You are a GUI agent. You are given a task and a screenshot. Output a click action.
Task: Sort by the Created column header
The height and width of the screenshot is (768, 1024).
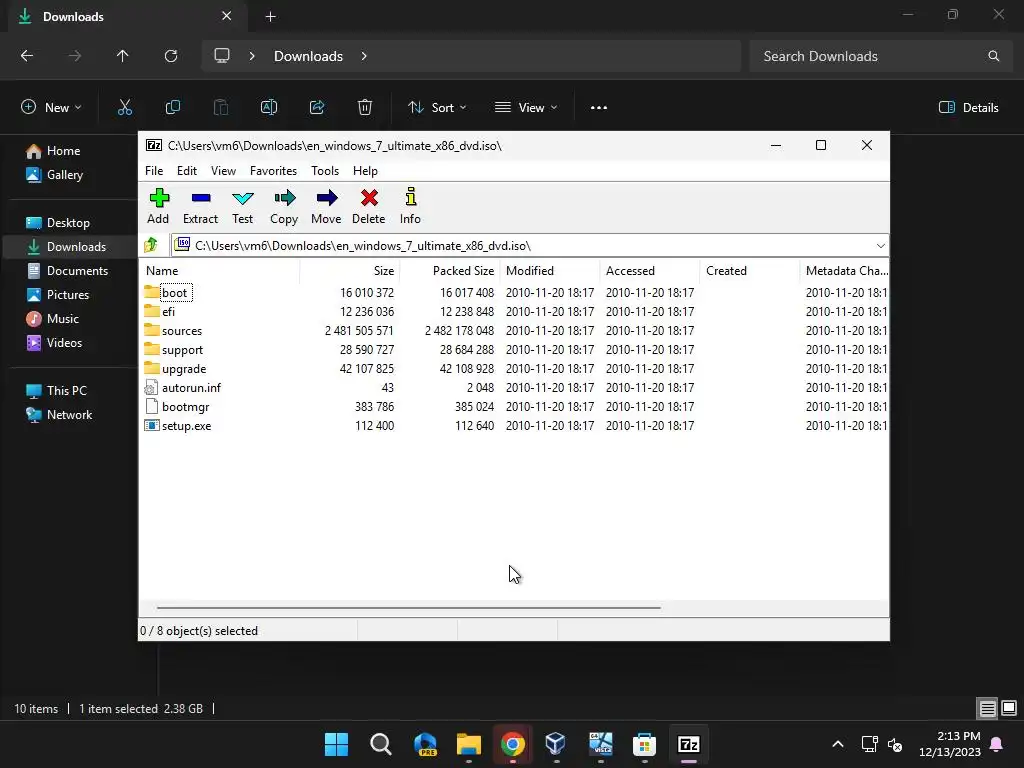(750, 270)
